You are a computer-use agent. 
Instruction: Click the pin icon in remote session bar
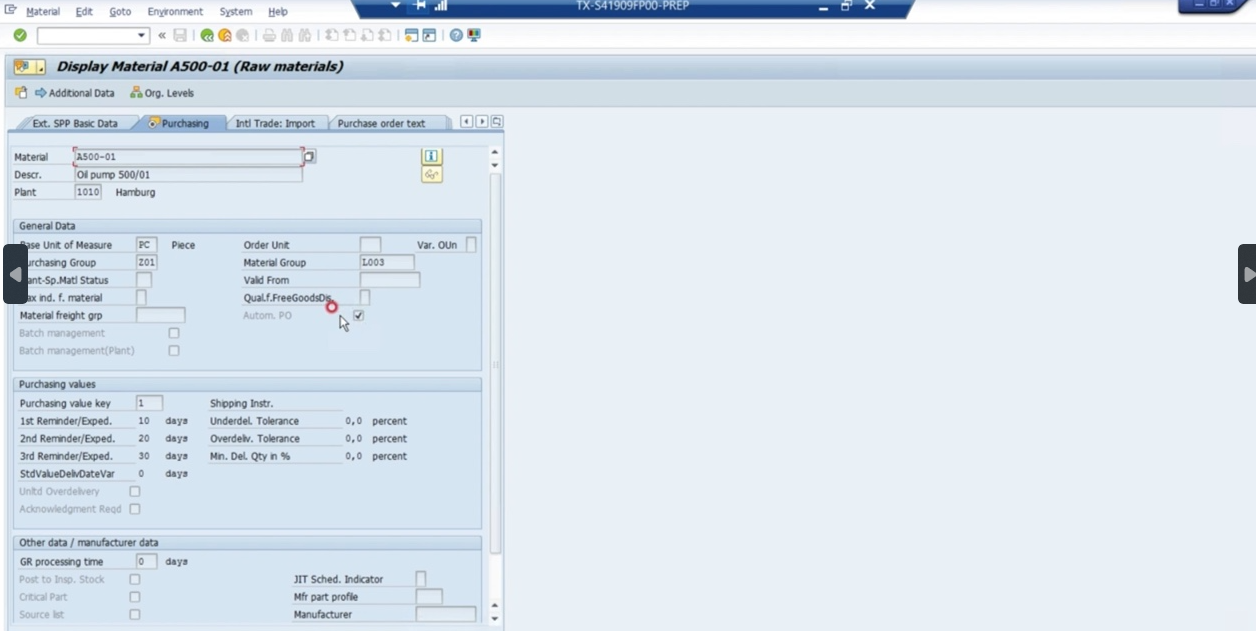point(420,6)
